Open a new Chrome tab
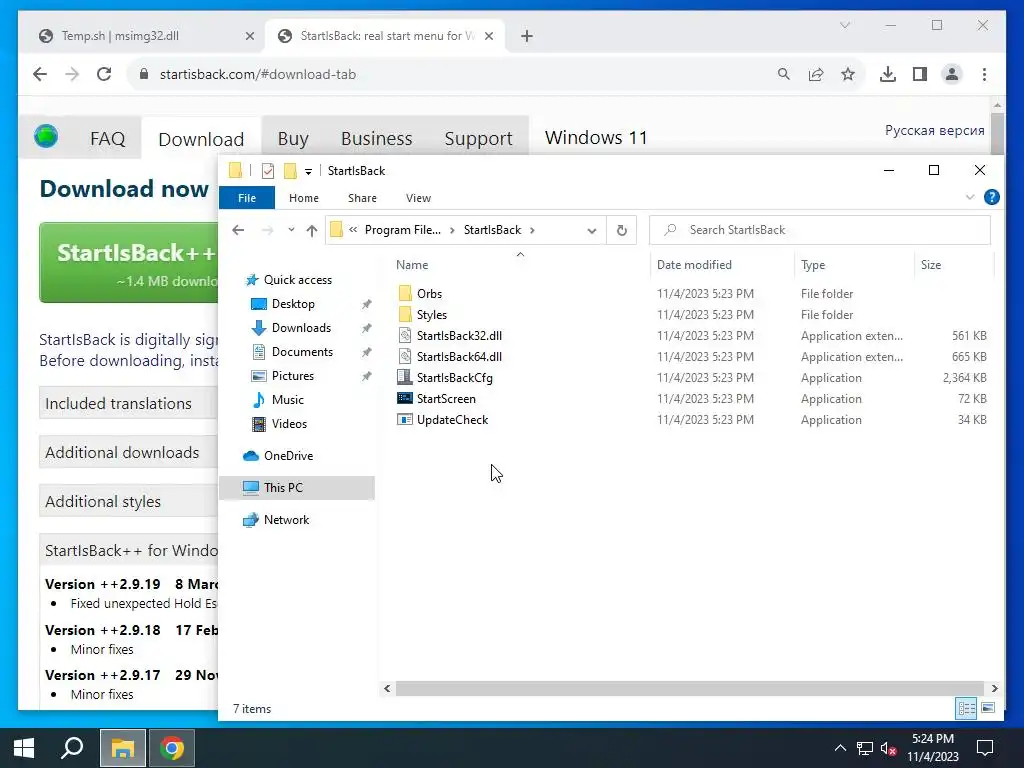The width and height of the screenshot is (1024, 768). 526,36
